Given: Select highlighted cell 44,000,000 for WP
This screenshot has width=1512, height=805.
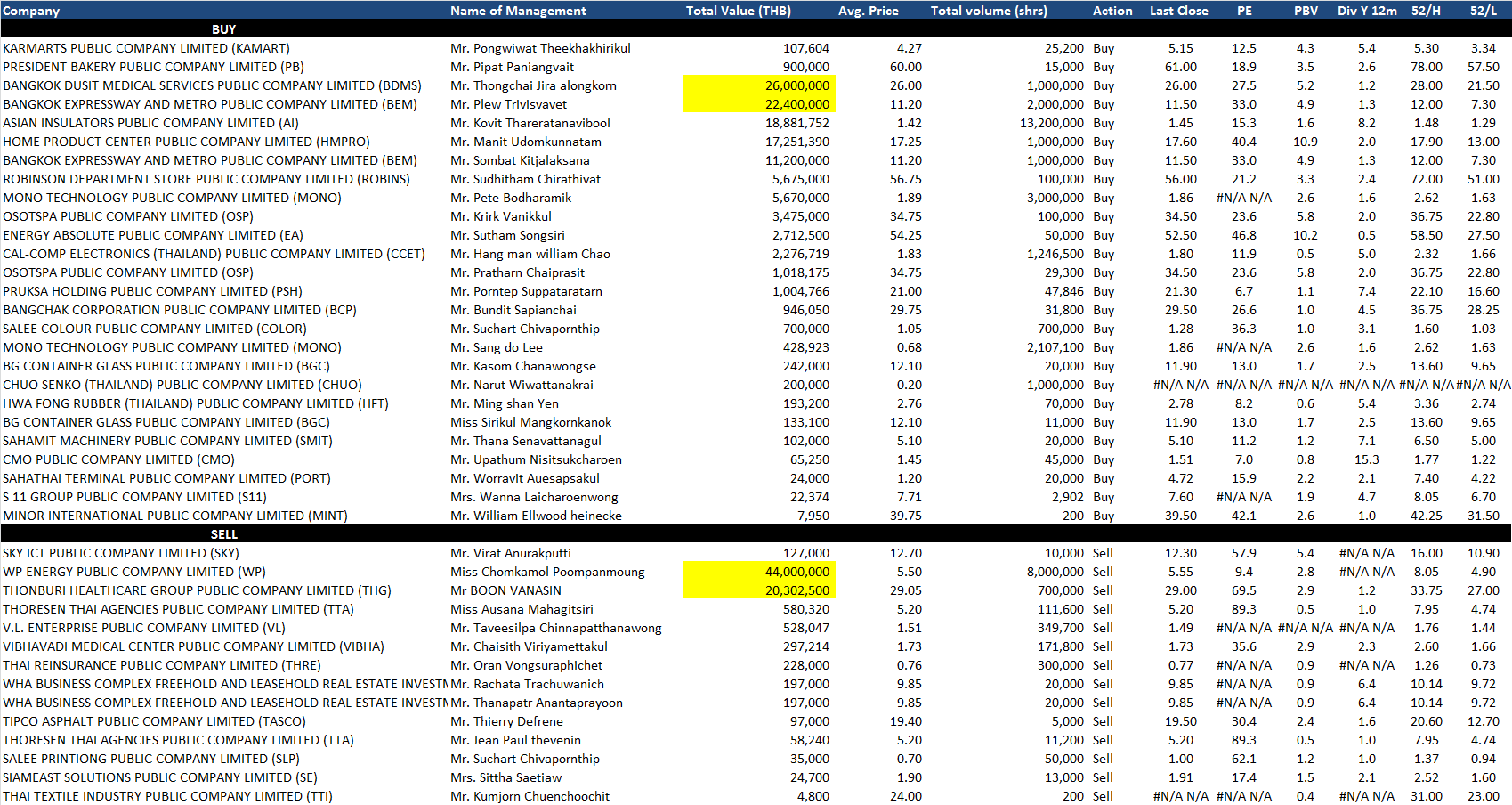Looking at the screenshot, I should (759, 572).
